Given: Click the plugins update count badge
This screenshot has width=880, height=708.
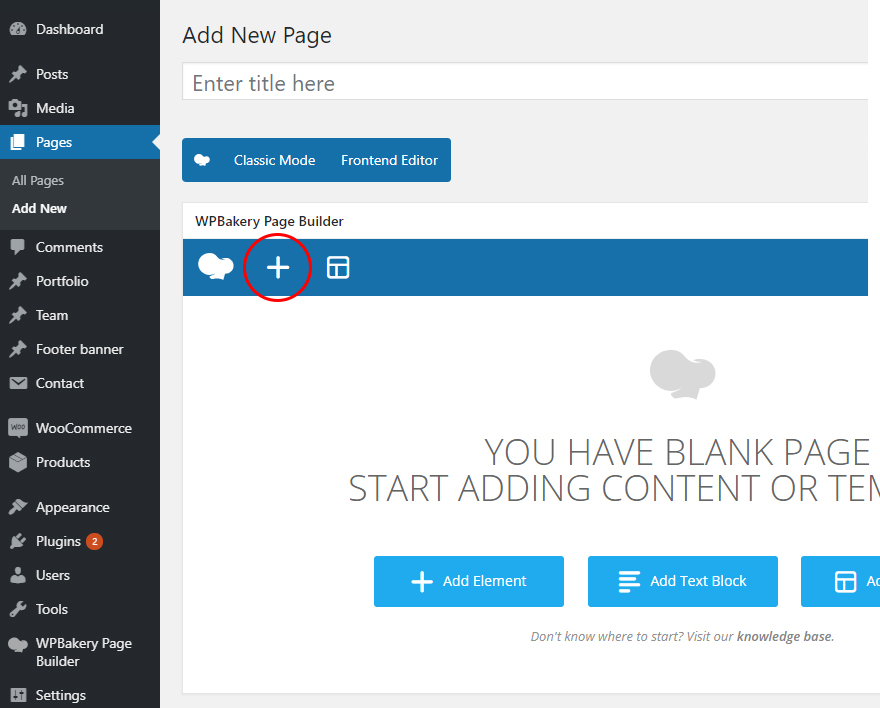Looking at the screenshot, I should (x=94, y=541).
